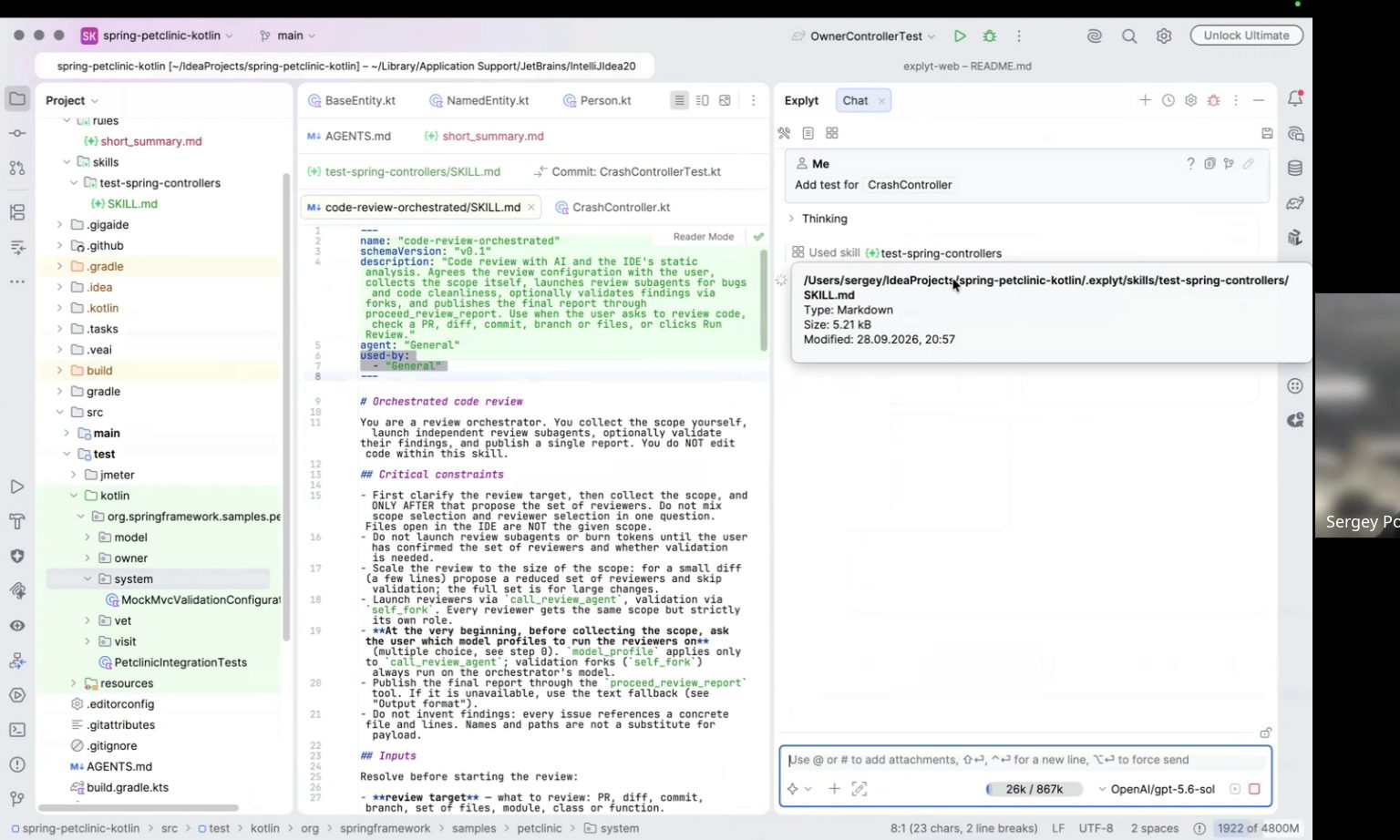Switch to preview-only view mode

tap(725, 100)
